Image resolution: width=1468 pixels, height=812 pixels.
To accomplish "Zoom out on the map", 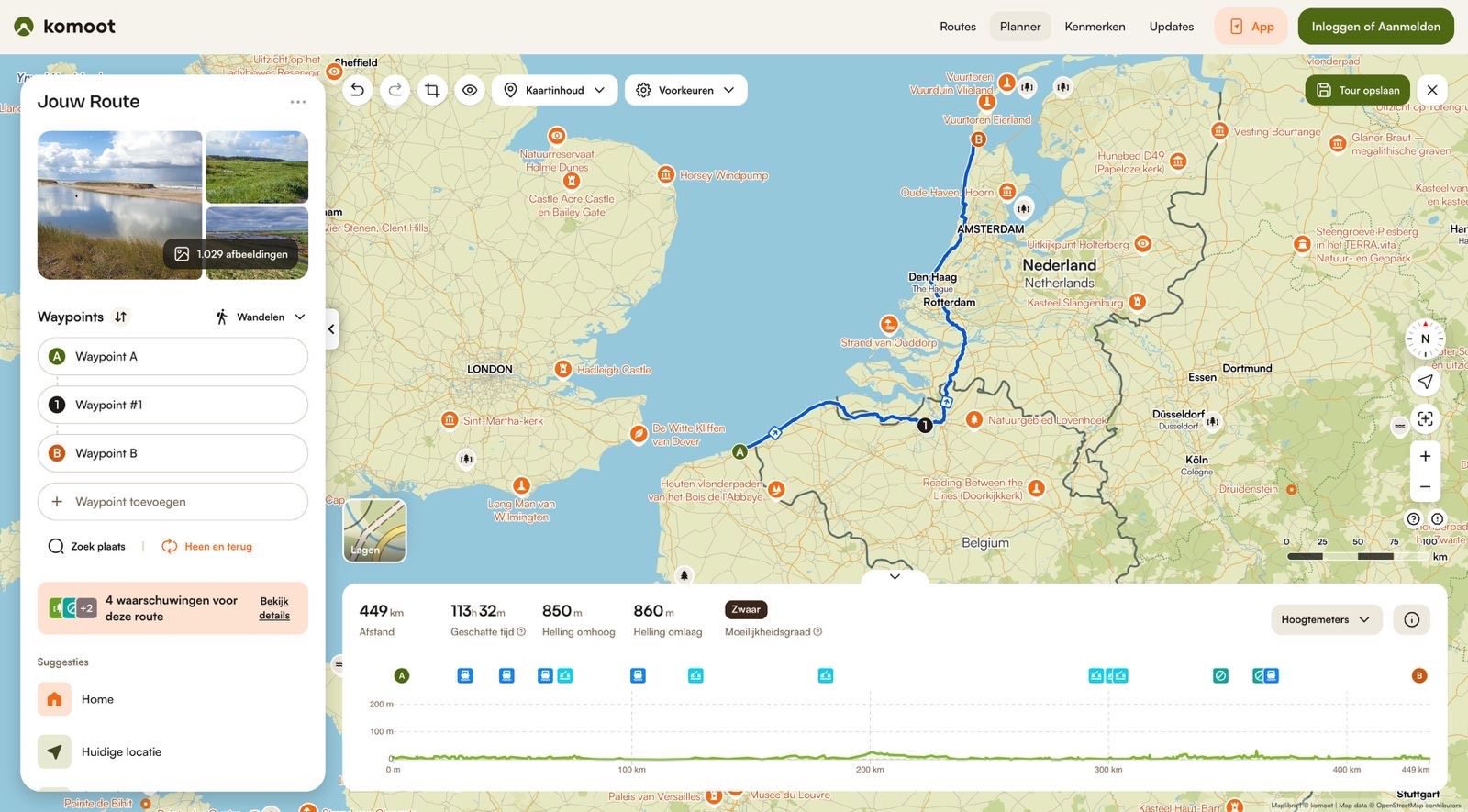I will click(1425, 487).
